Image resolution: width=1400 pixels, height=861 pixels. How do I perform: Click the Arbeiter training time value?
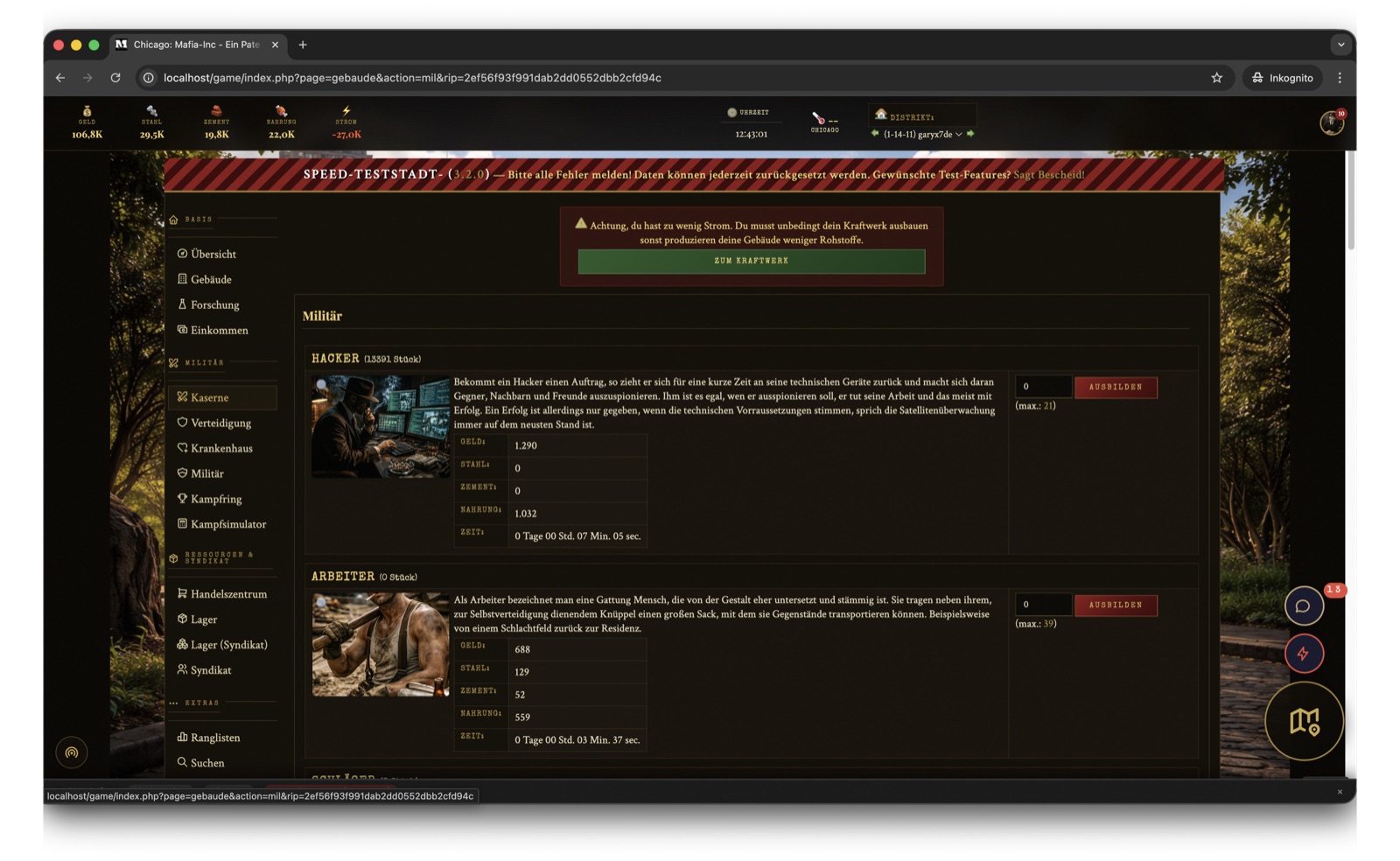[577, 740]
